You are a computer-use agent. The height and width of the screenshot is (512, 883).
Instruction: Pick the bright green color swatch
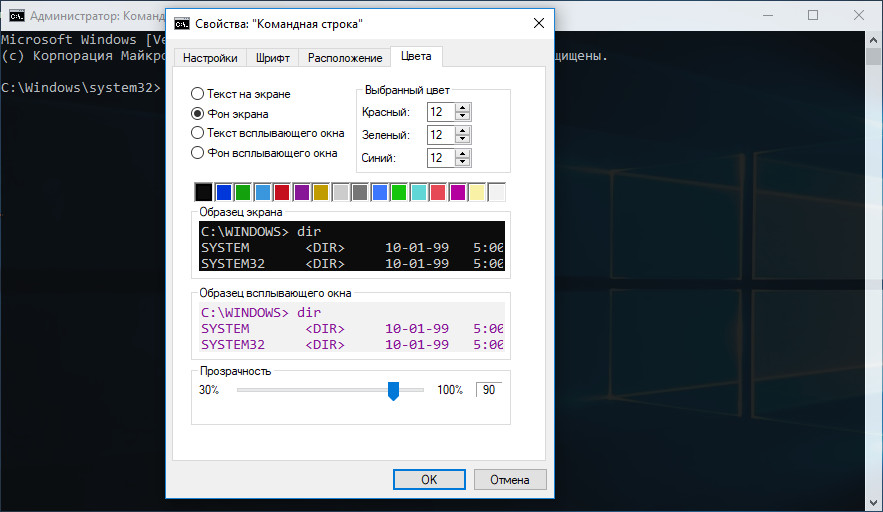pos(399,192)
